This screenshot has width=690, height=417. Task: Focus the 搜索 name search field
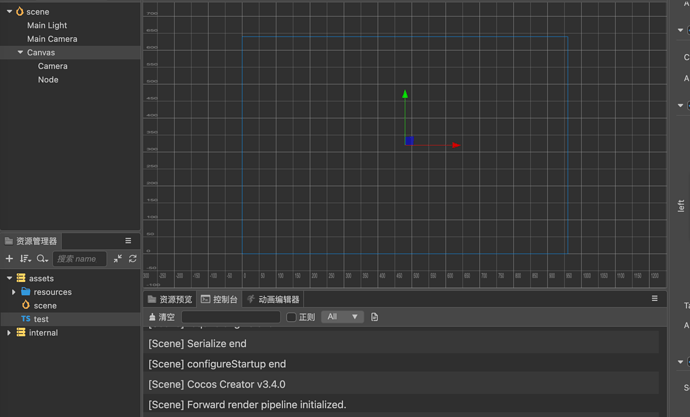point(80,259)
